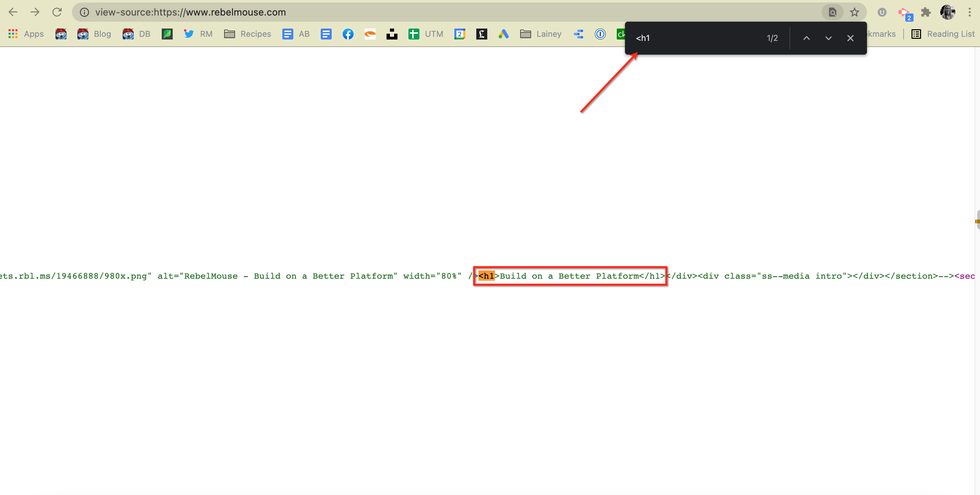This screenshot has height=495, width=980.
Task: Close the find bar
Action: (x=850, y=38)
